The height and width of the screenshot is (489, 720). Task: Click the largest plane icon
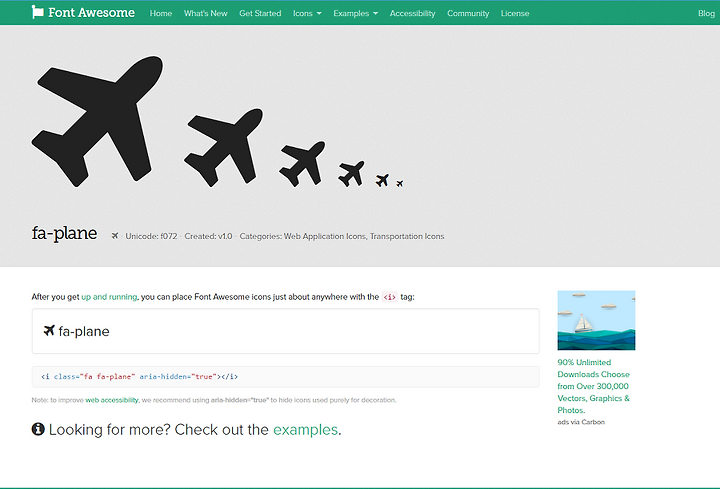[x=97, y=121]
